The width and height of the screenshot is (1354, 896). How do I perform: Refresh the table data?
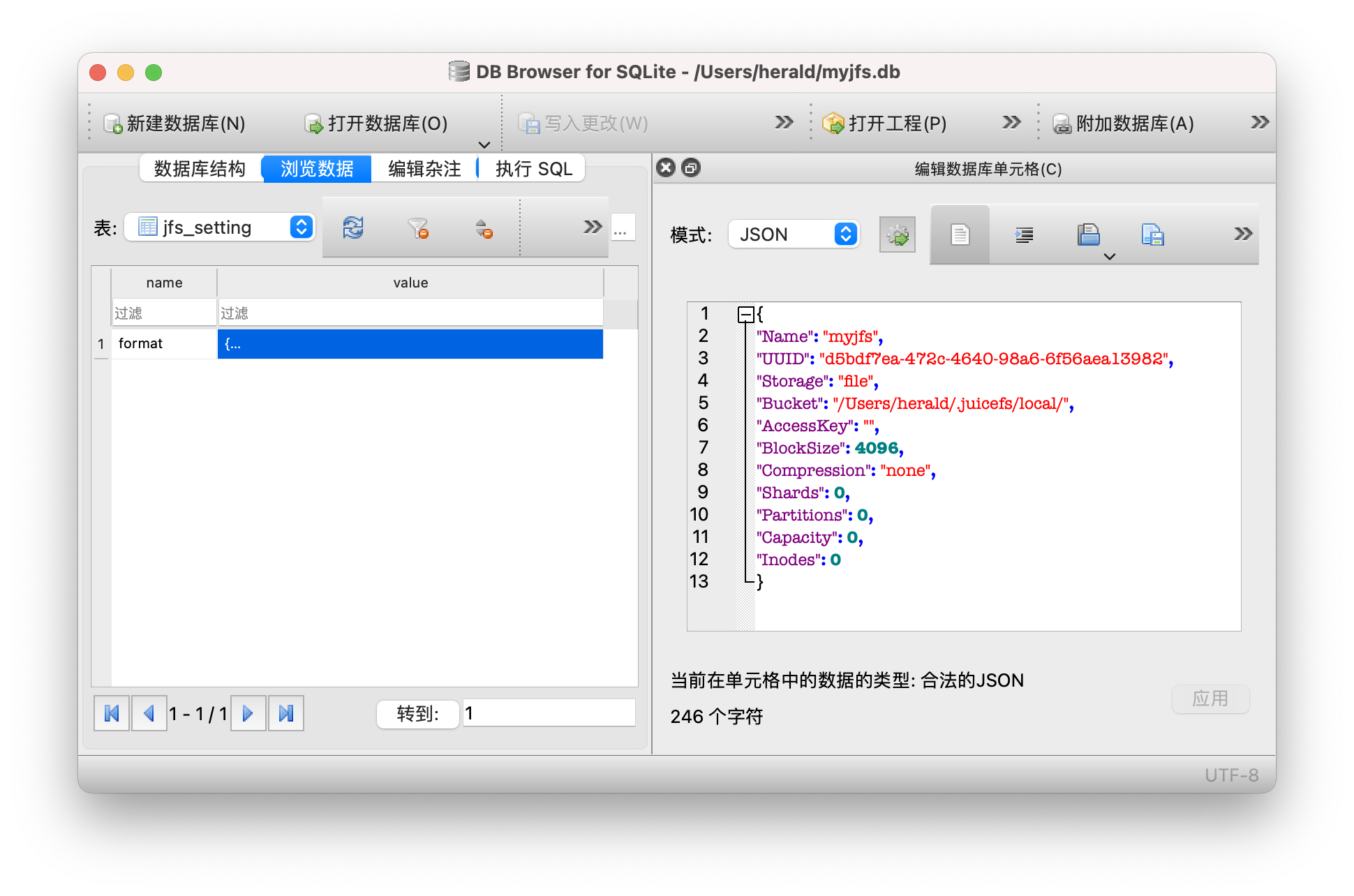352,227
